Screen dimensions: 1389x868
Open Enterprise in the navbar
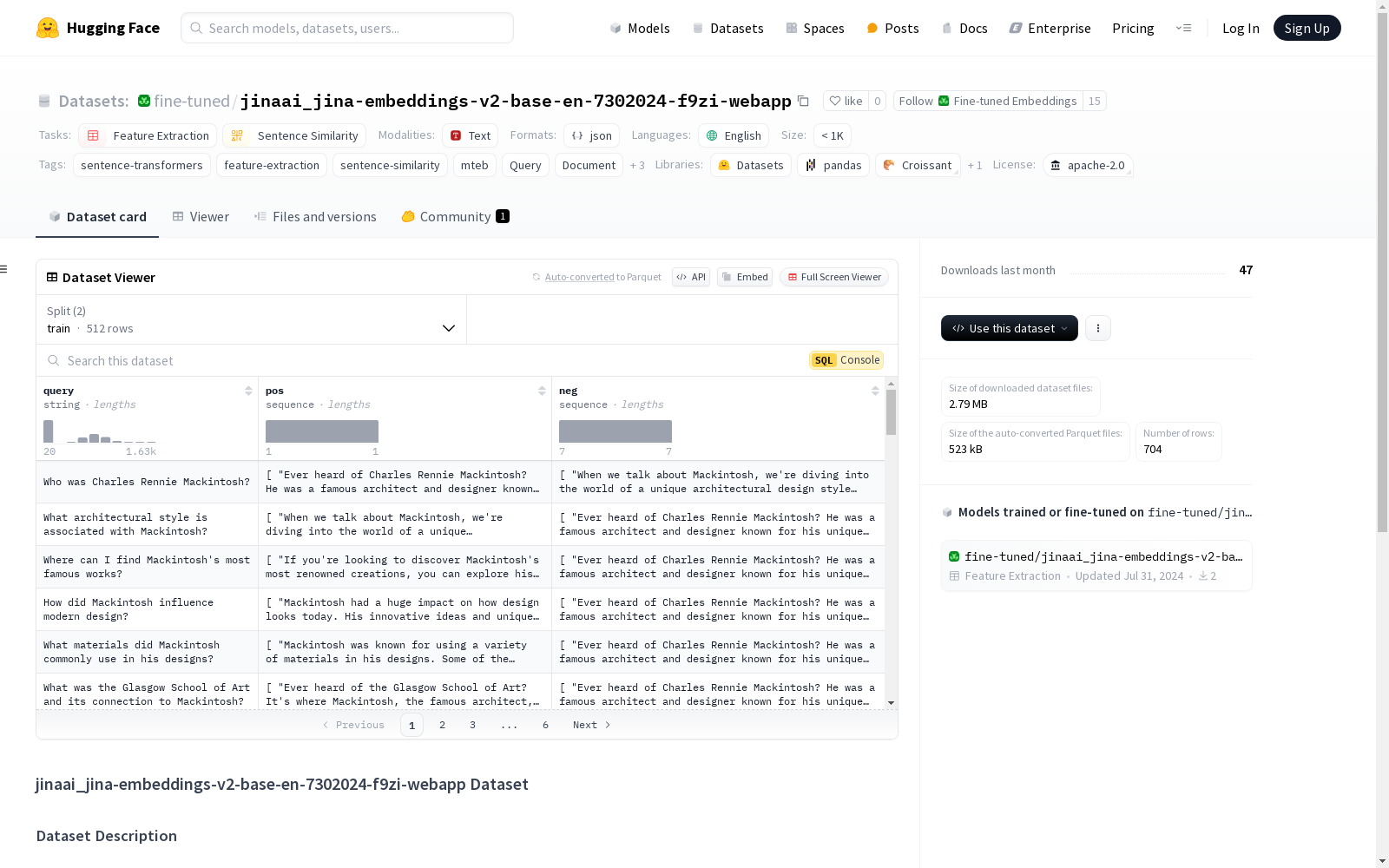coord(1050,28)
